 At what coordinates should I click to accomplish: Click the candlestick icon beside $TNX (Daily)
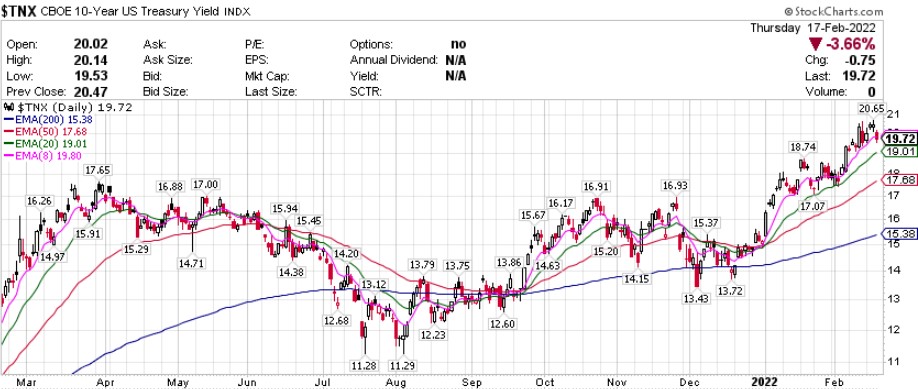(8, 107)
